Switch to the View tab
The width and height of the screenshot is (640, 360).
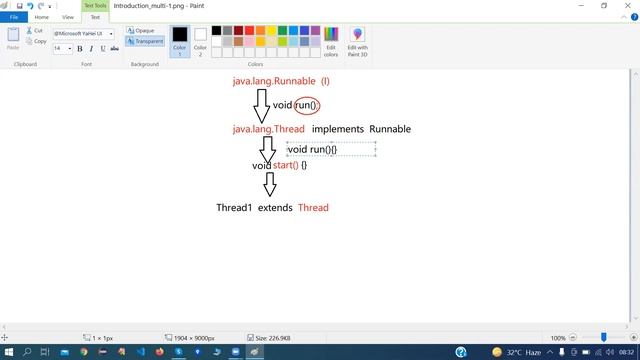[x=68, y=17]
